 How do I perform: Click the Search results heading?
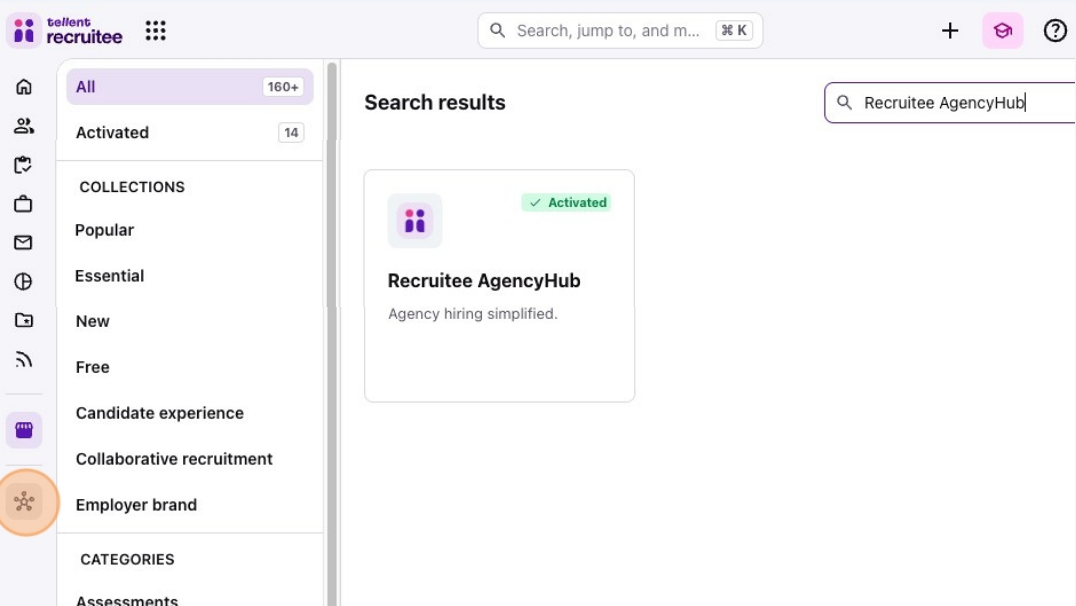[434, 102]
